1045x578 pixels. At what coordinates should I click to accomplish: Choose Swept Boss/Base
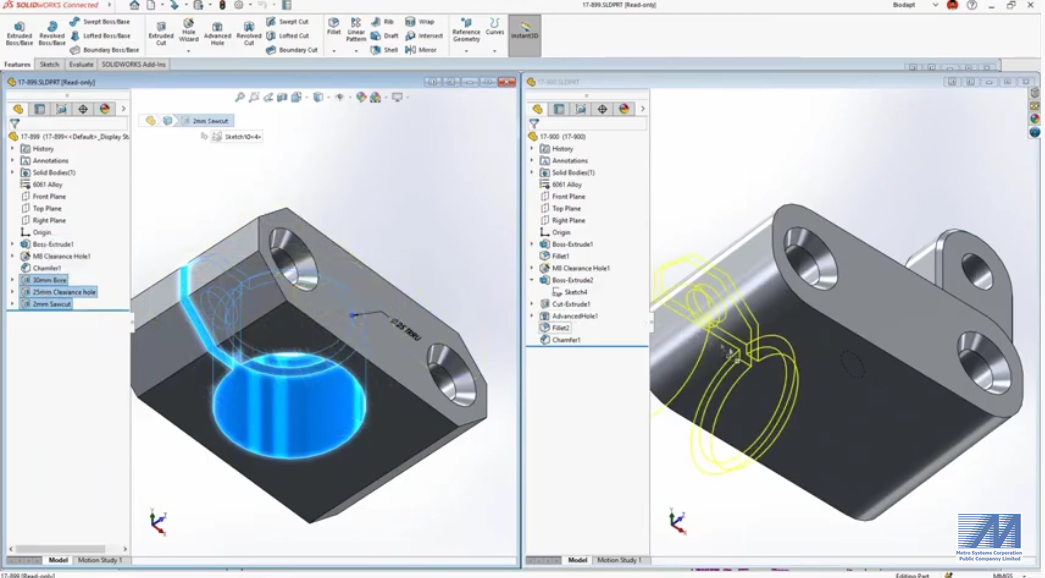[100, 21]
